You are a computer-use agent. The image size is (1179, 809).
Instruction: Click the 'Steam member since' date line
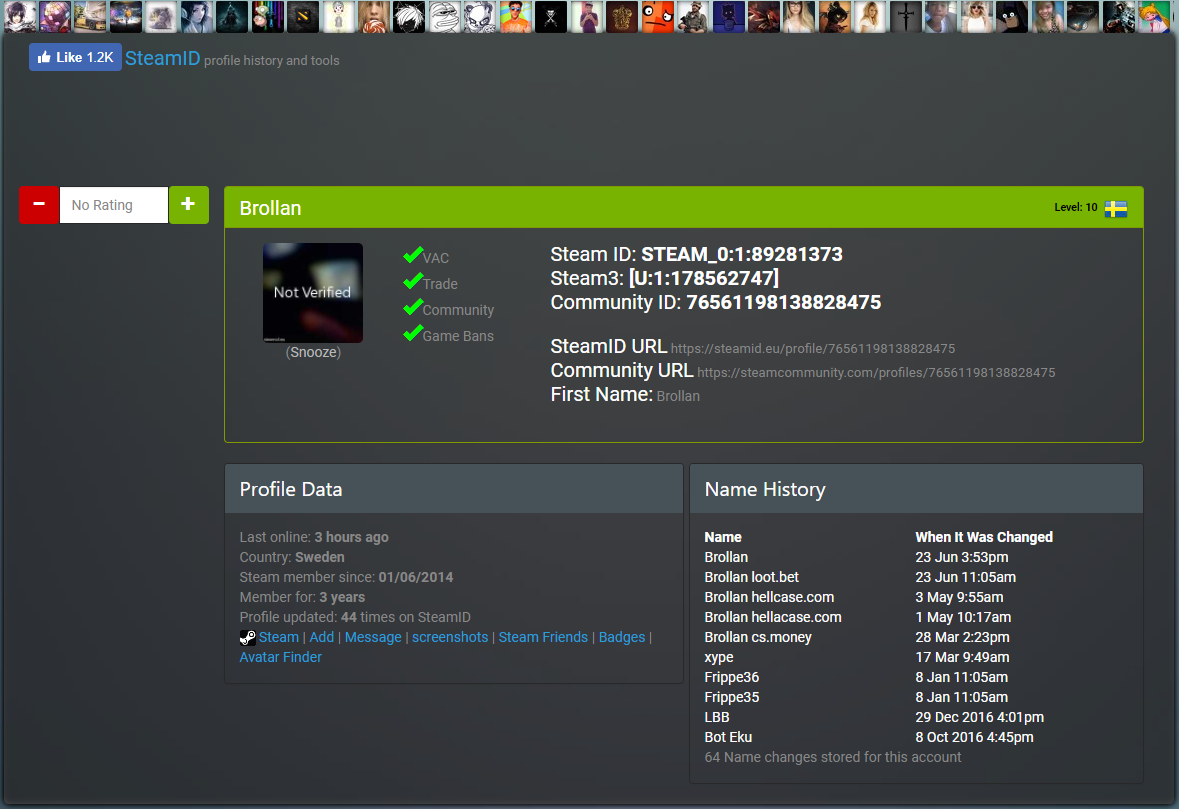coord(346,577)
